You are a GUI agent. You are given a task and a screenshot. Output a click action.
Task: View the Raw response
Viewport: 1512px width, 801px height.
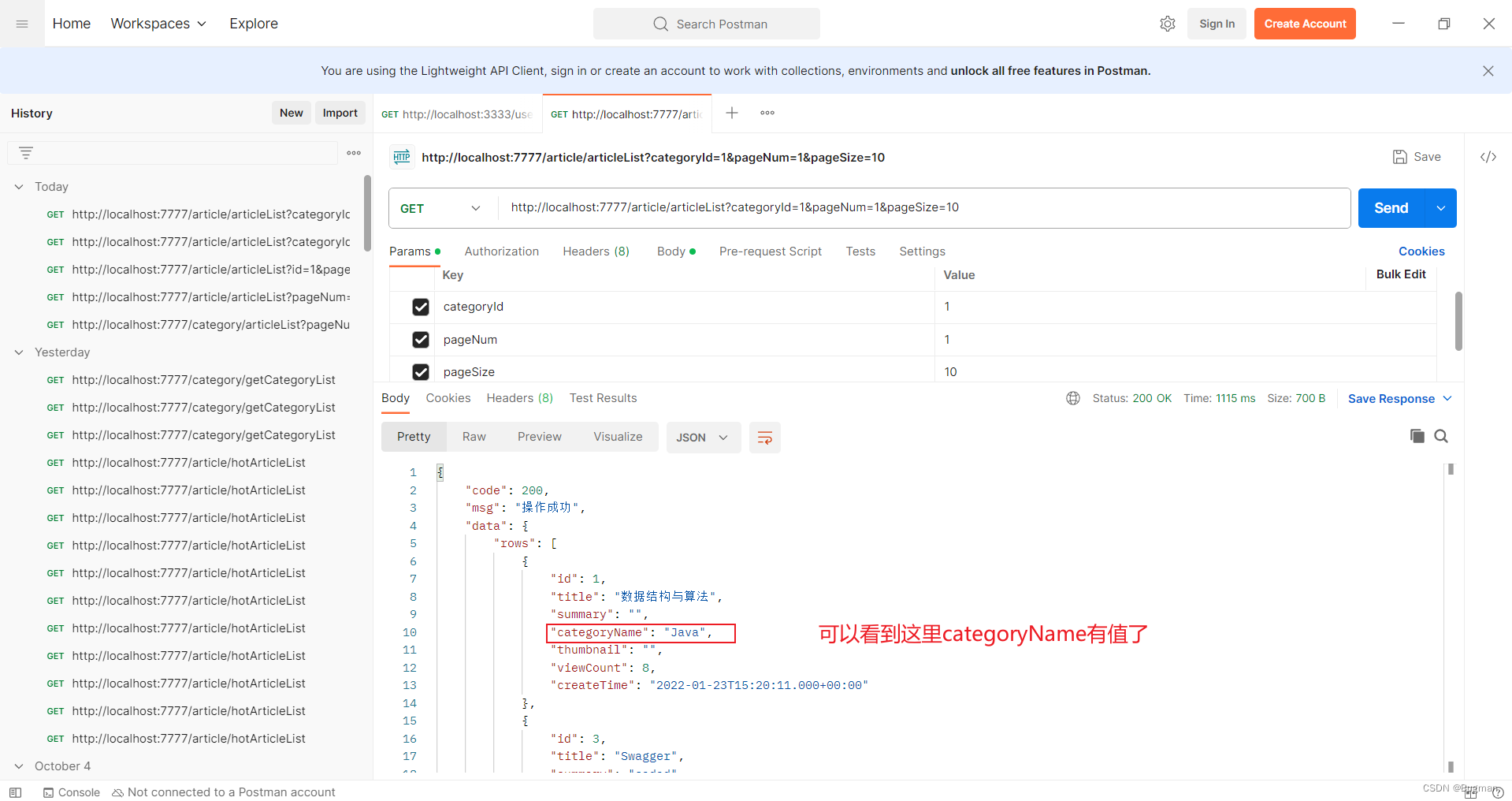pyautogui.click(x=474, y=437)
